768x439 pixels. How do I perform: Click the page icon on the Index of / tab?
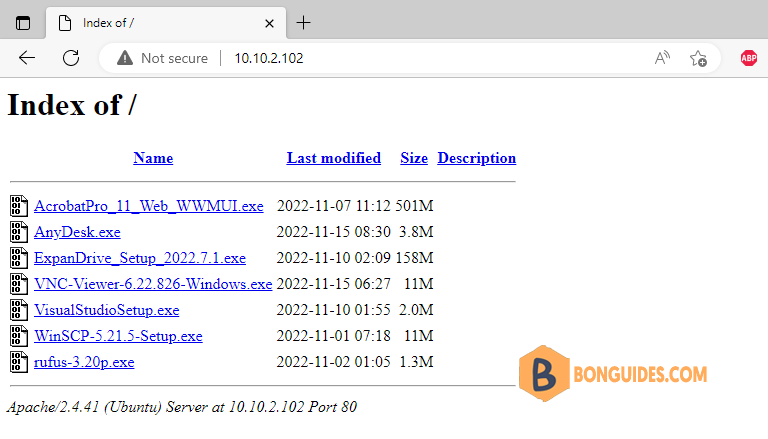coord(65,23)
